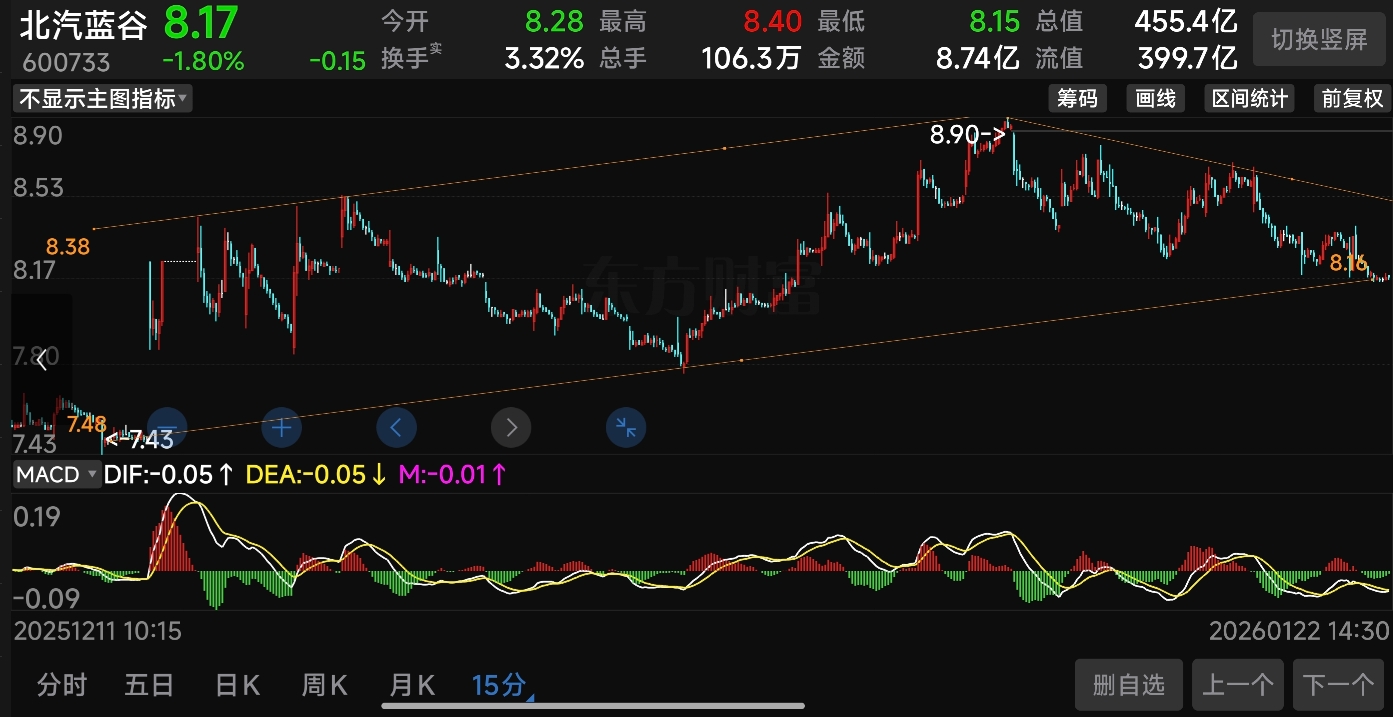Tap the collapse-arrows shrink icon
The image size is (1393, 717).
coord(626,428)
